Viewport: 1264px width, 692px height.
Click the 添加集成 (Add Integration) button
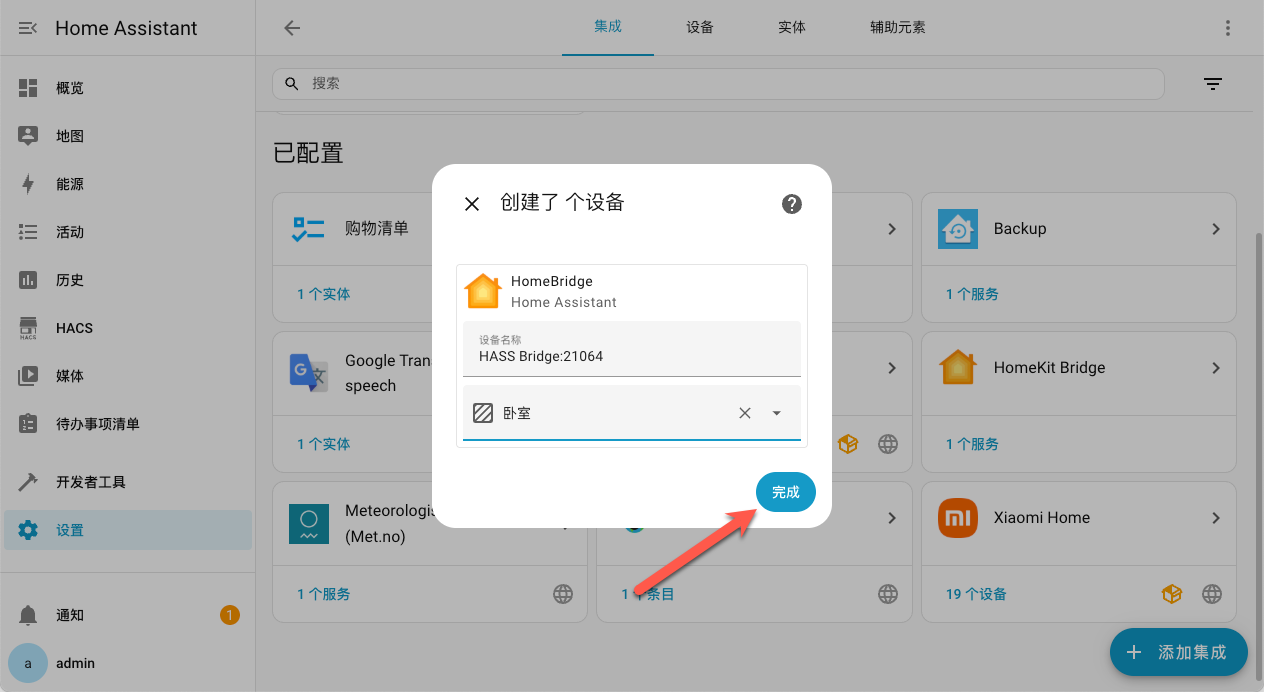(x=1178, y=652)
